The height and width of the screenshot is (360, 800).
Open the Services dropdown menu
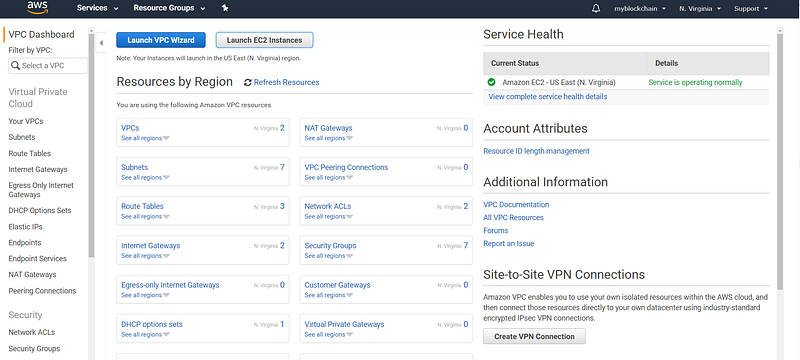tap(97, 8)
